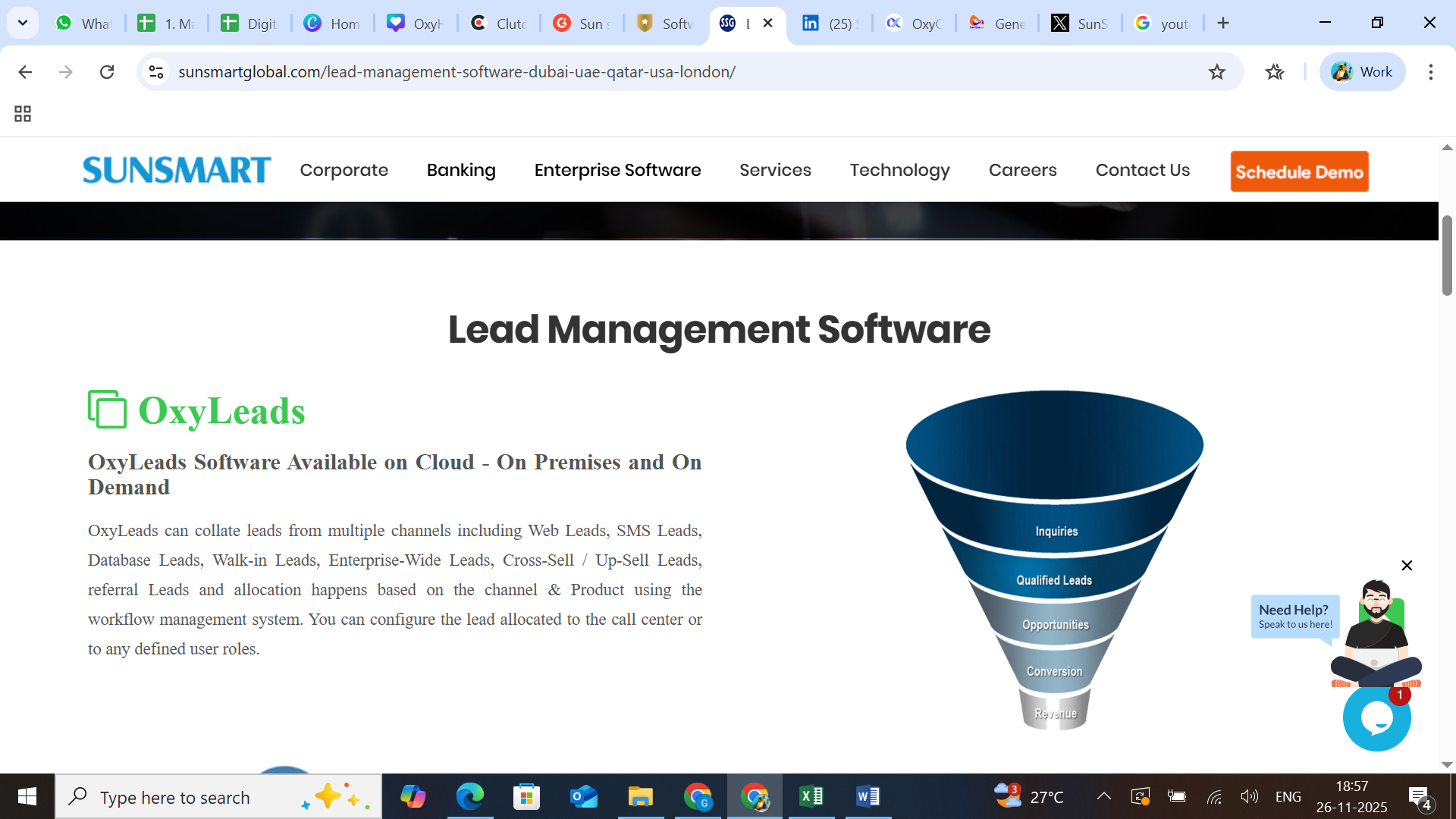Open the tab search dropdown arrow
1456x819 pixels.
tap(23, 23)
